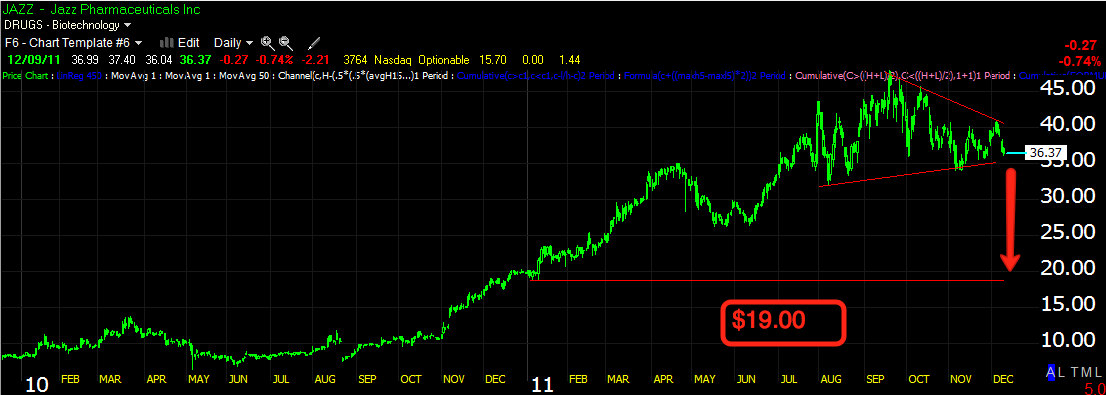Open the Daily timeframe dropdown

(233, 42)
